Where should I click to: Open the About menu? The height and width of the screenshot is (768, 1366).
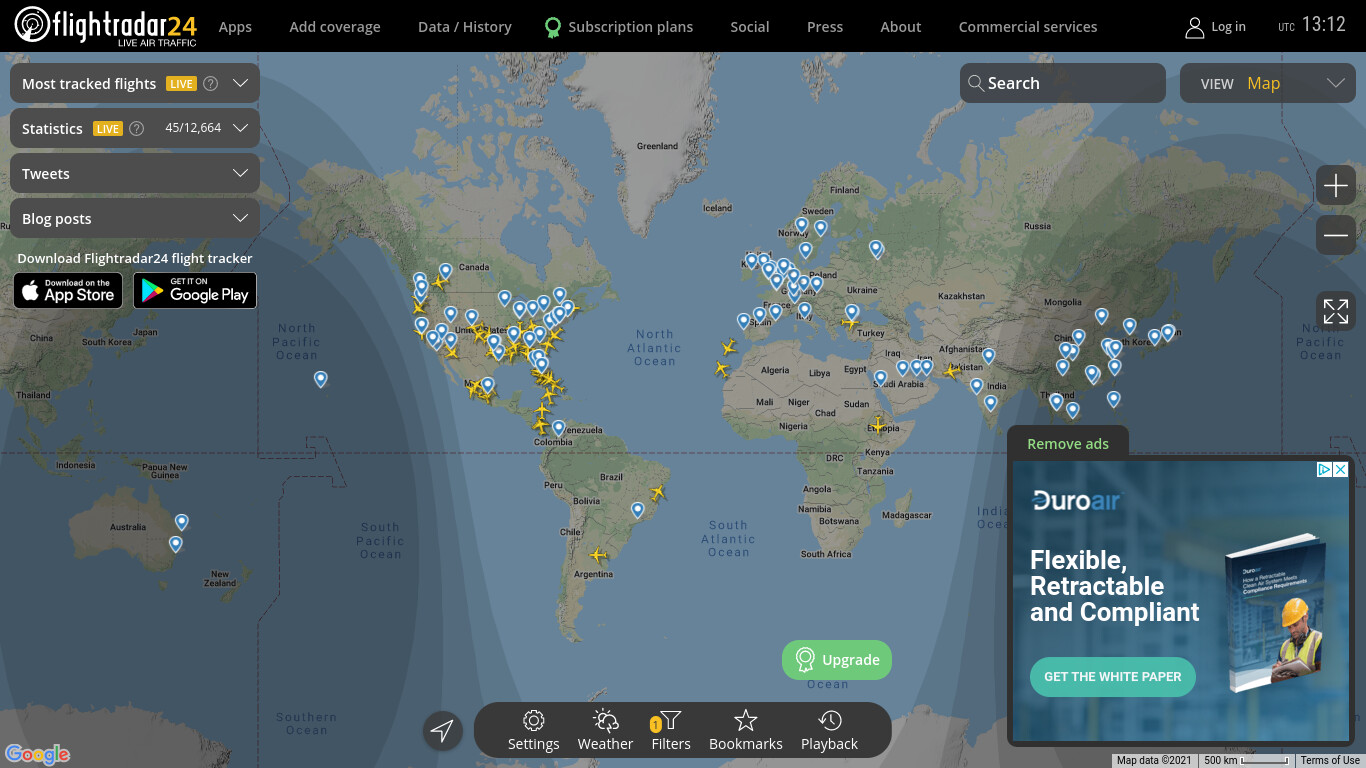point(901,27)
